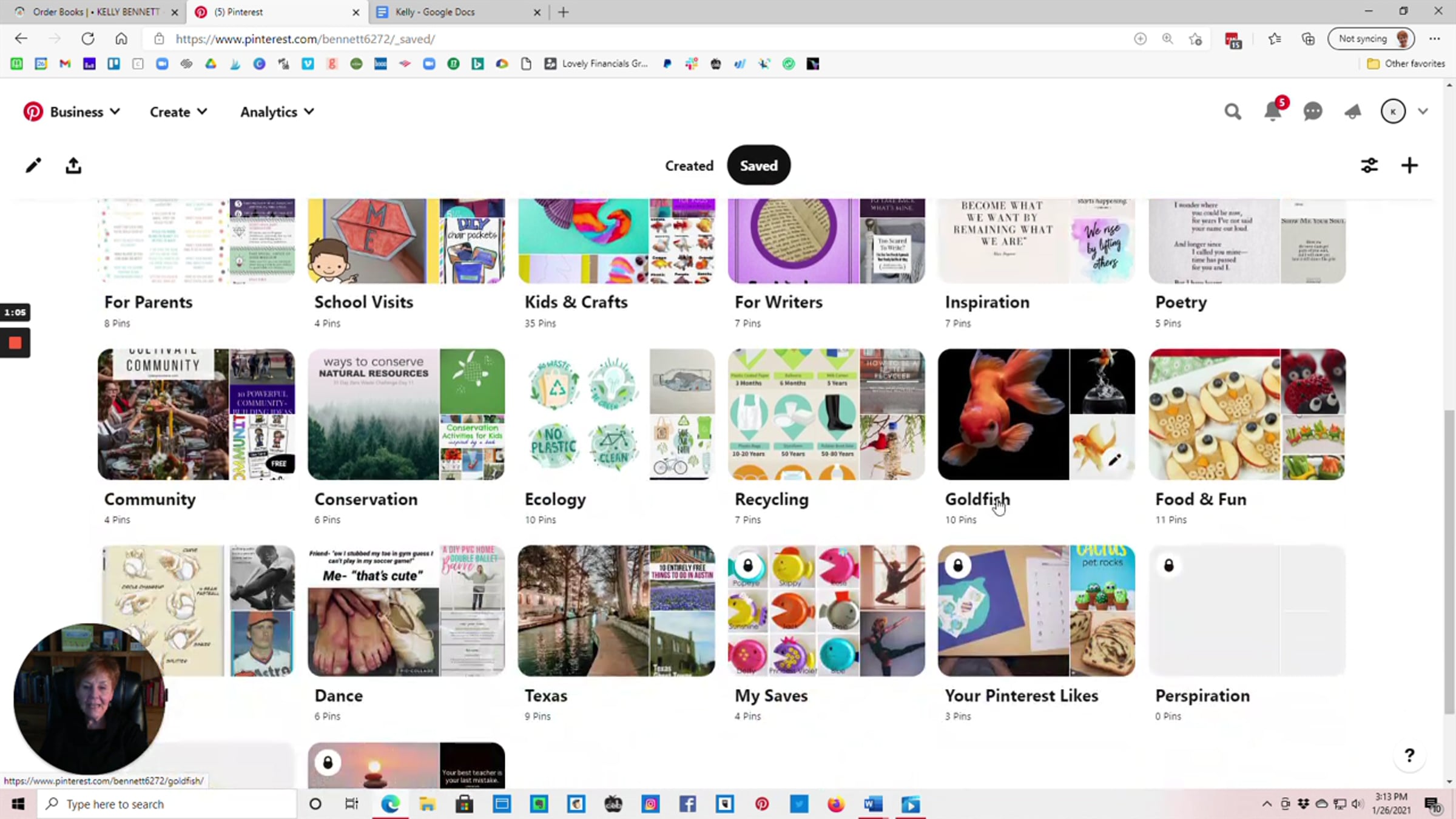Screen dimensions: 1456x819
Task: Stop the screen recording red button
Action: point(15,343)
